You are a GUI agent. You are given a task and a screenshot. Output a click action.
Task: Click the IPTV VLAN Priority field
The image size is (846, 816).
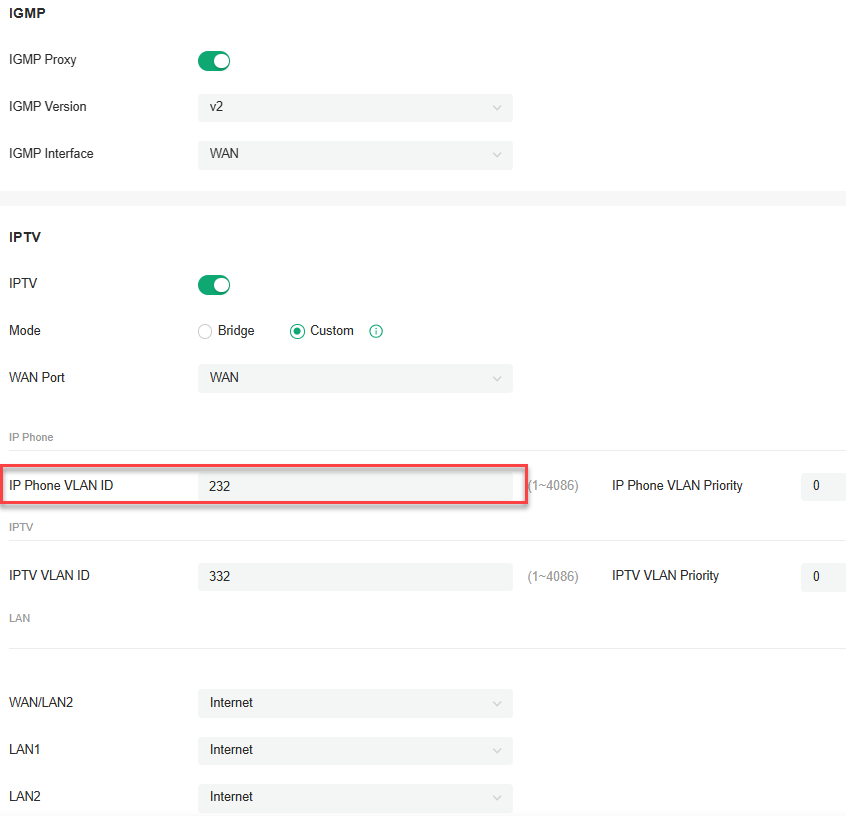point(823,577)
